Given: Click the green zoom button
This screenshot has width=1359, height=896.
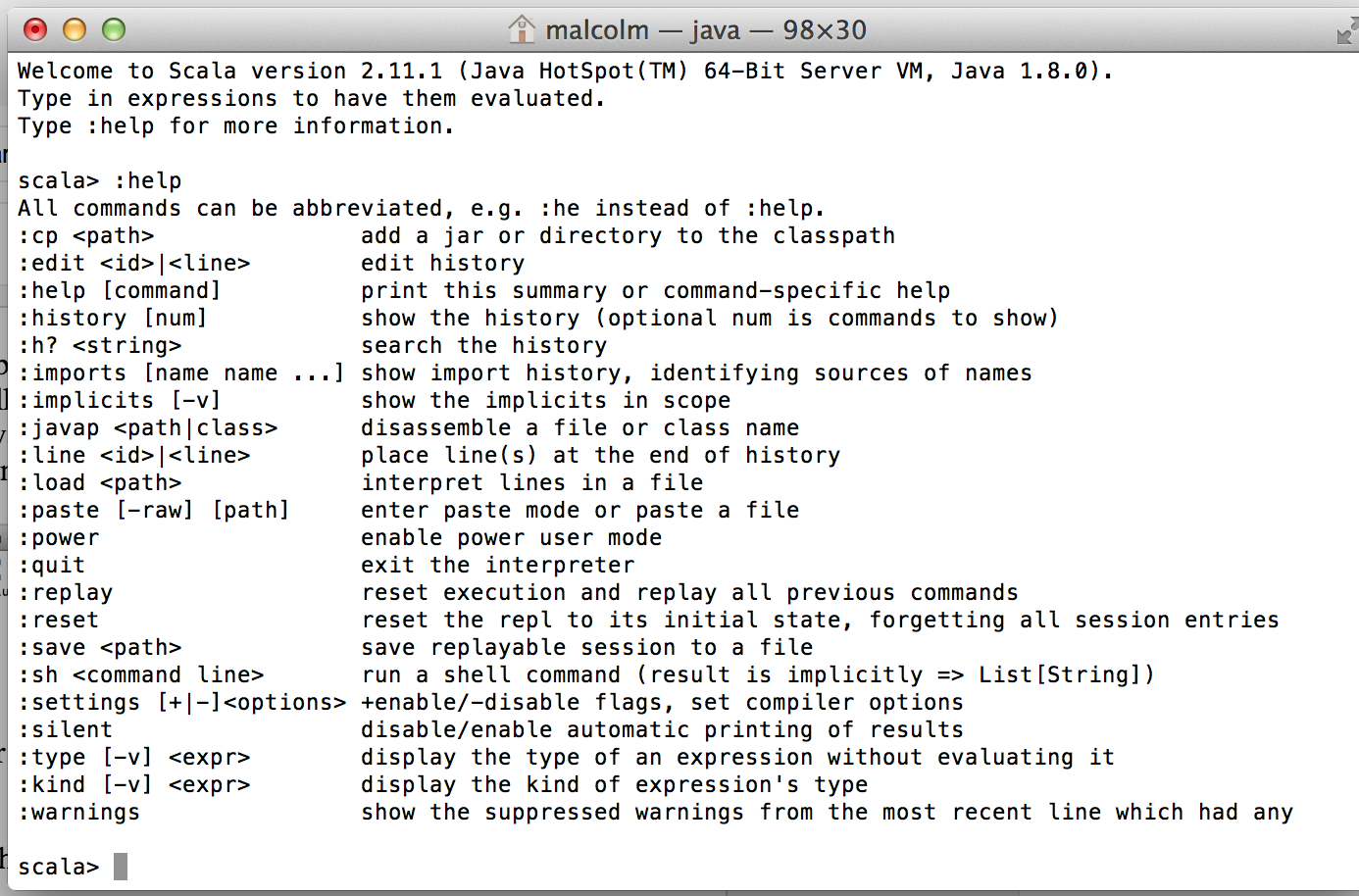Looking at the screenshot, I should click(115, 29).
